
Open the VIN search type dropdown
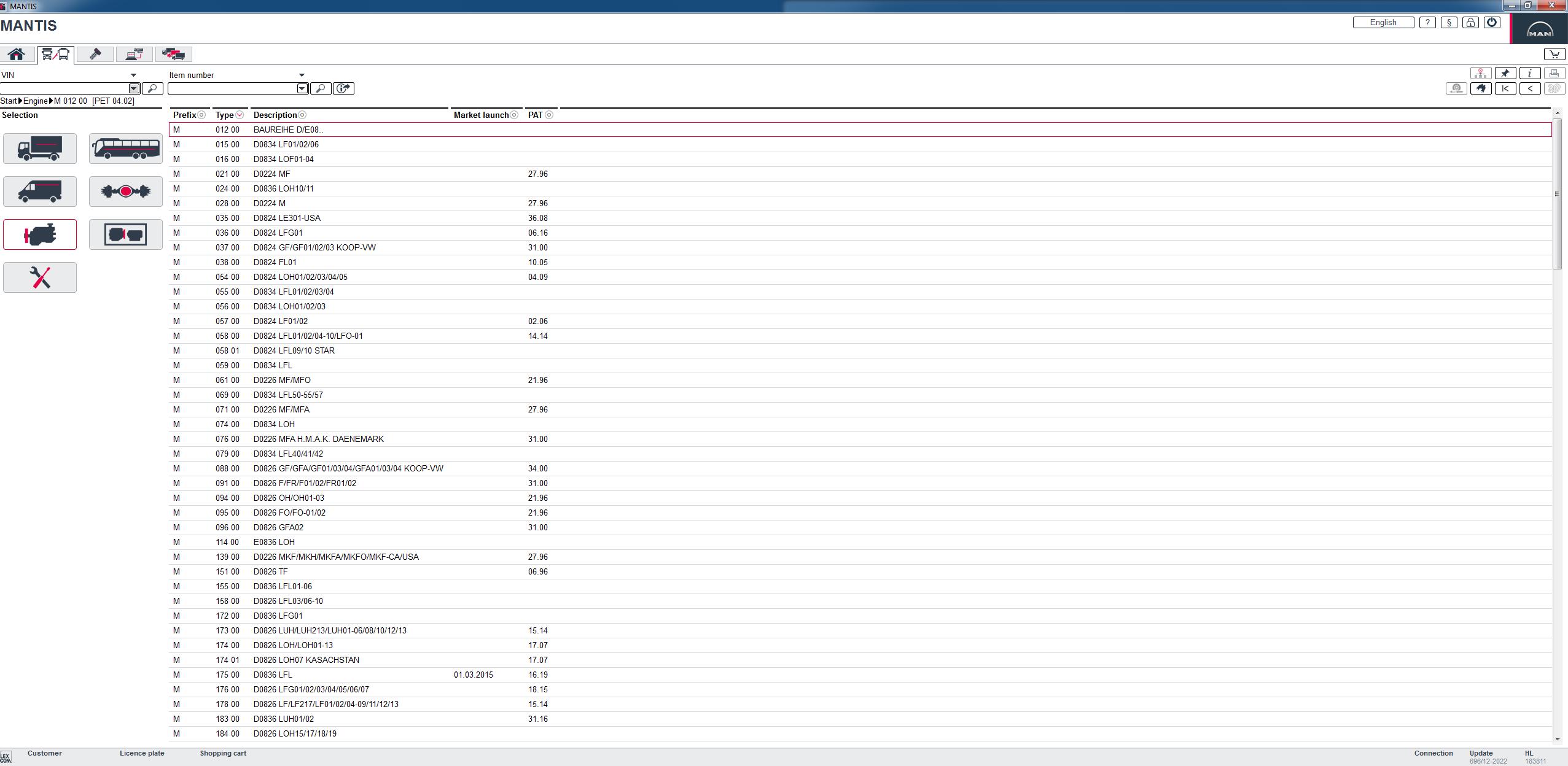pyautogui.click(x=133, y=75)
